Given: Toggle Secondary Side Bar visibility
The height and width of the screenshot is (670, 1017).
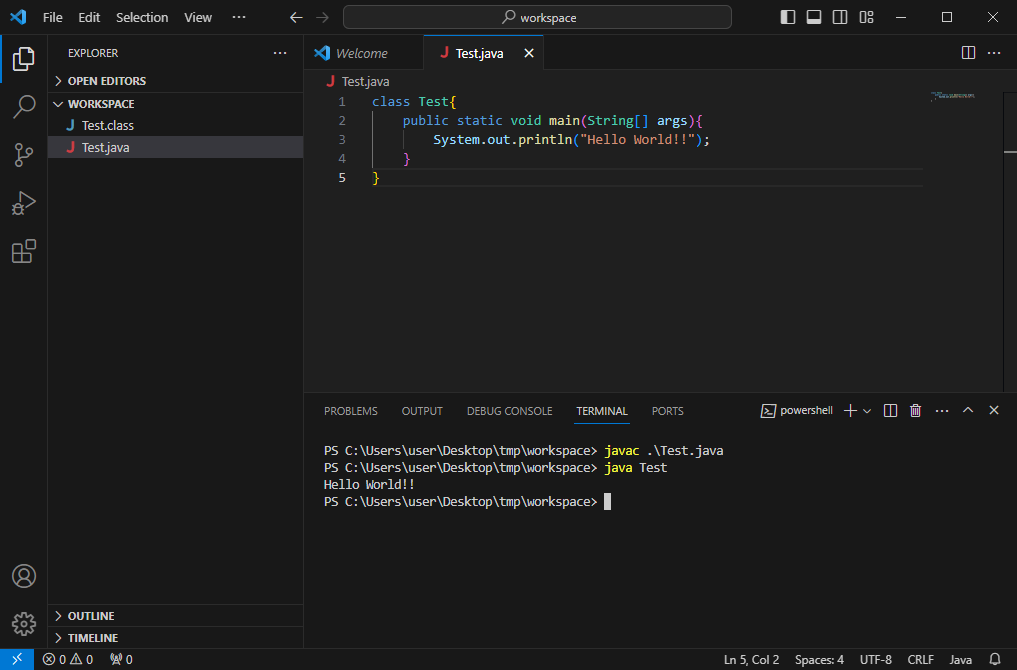Looking at the screenshot, I should tap(839, 18).
